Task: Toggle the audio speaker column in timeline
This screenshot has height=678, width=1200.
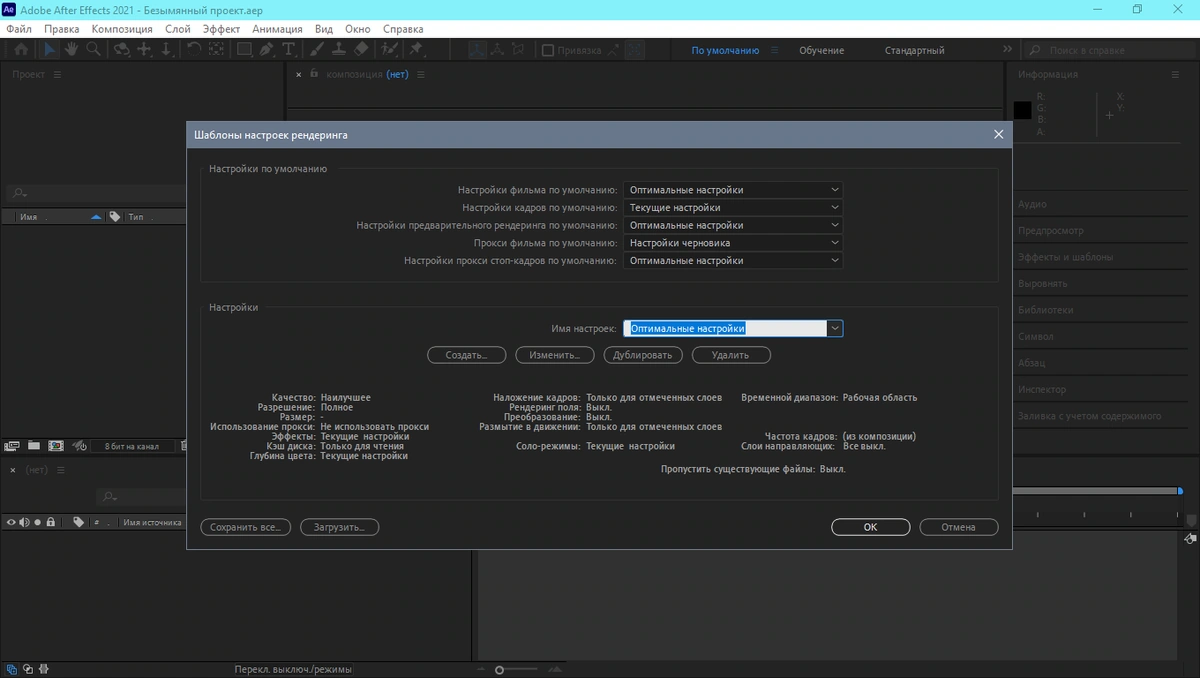Action: [24, 522]
